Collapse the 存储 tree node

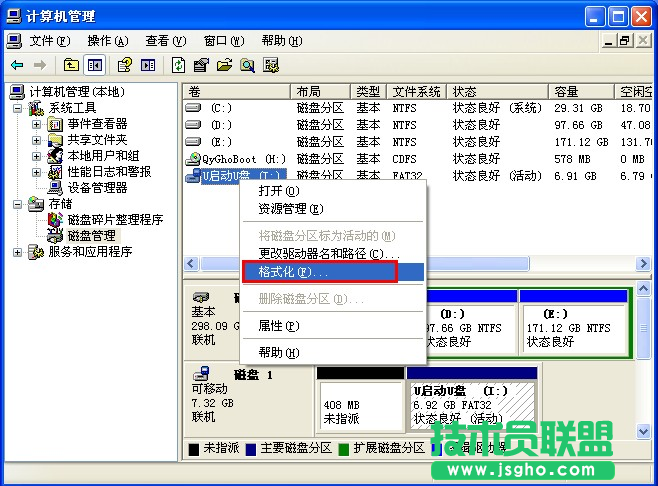tap(20, 204)
